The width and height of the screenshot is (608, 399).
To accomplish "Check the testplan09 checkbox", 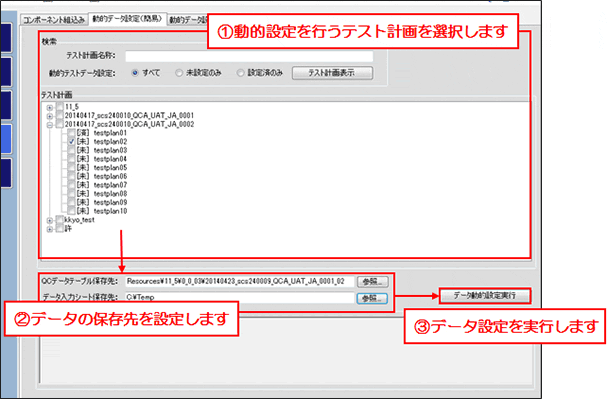I will pyautogui.click(x=71, y=202).
